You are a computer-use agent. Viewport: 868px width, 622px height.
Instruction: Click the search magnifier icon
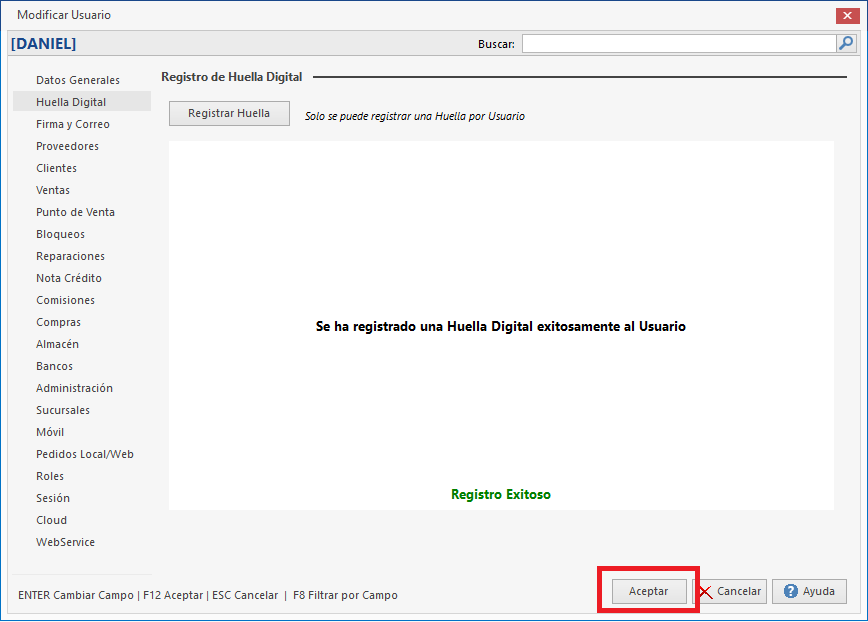coord(846,43)
